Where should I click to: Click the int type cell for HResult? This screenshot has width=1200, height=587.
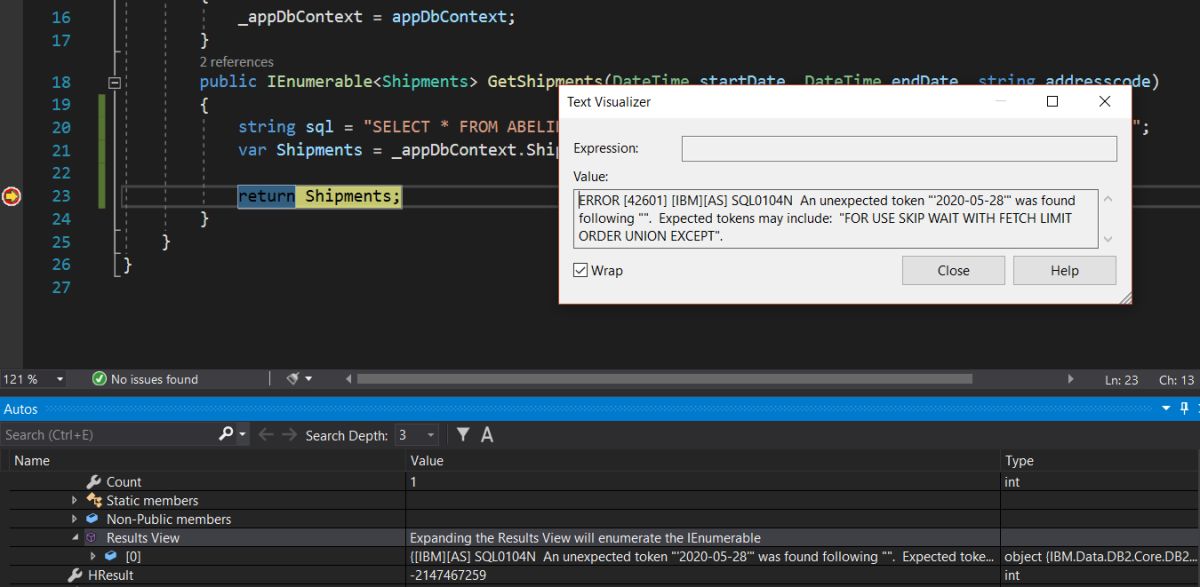point(1099,575)
